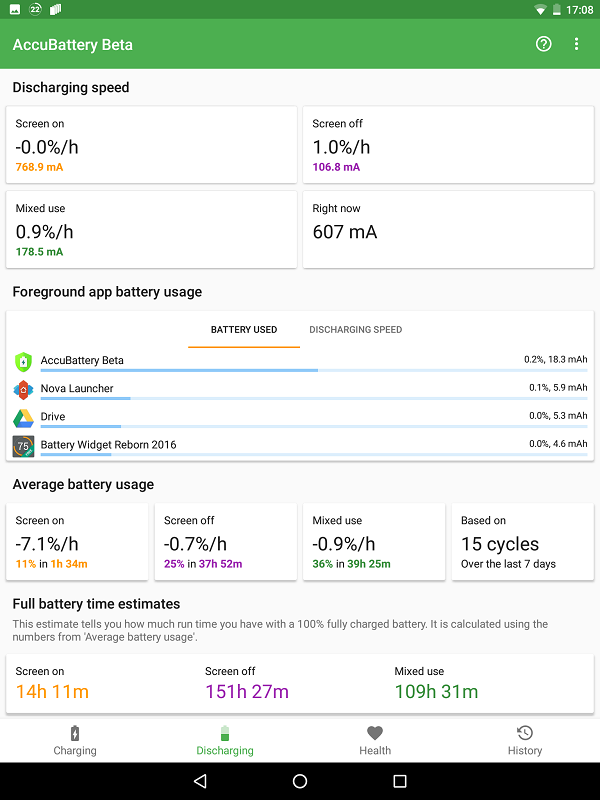Open the help question mark icon
600x800 pixels.
pos(544,44)
